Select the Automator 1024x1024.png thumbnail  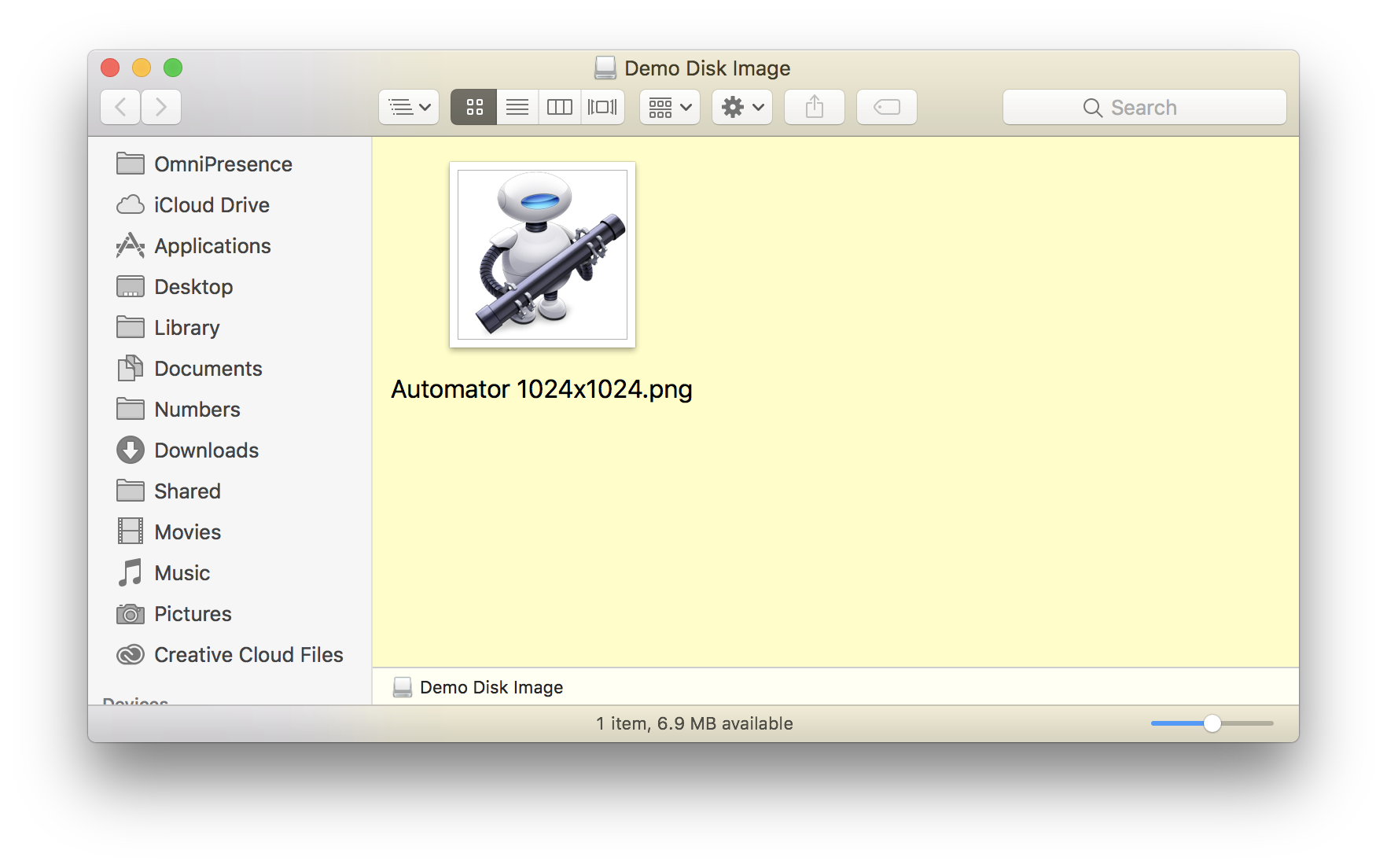[542, 254]
